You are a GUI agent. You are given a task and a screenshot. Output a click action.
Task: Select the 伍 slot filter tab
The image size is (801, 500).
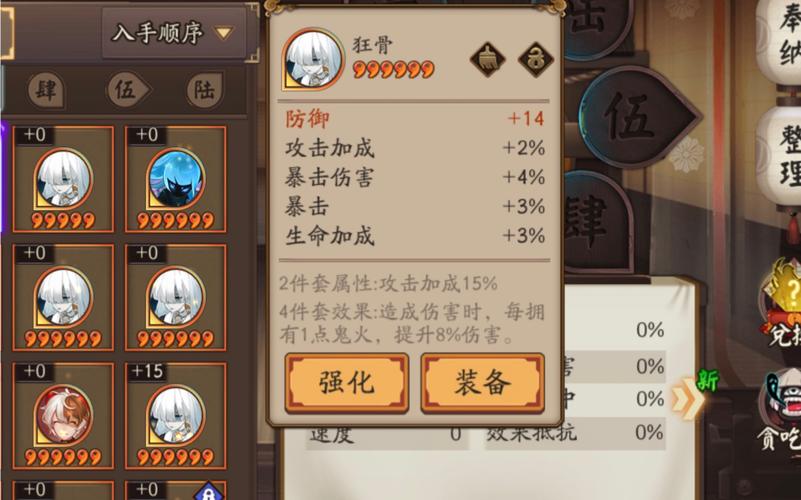tap(128, 90)
